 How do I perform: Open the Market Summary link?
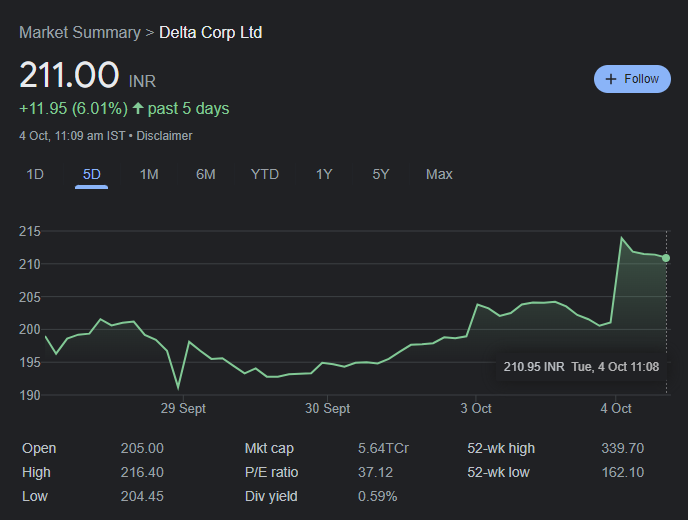pyautogui.click(x=80, y=32)
